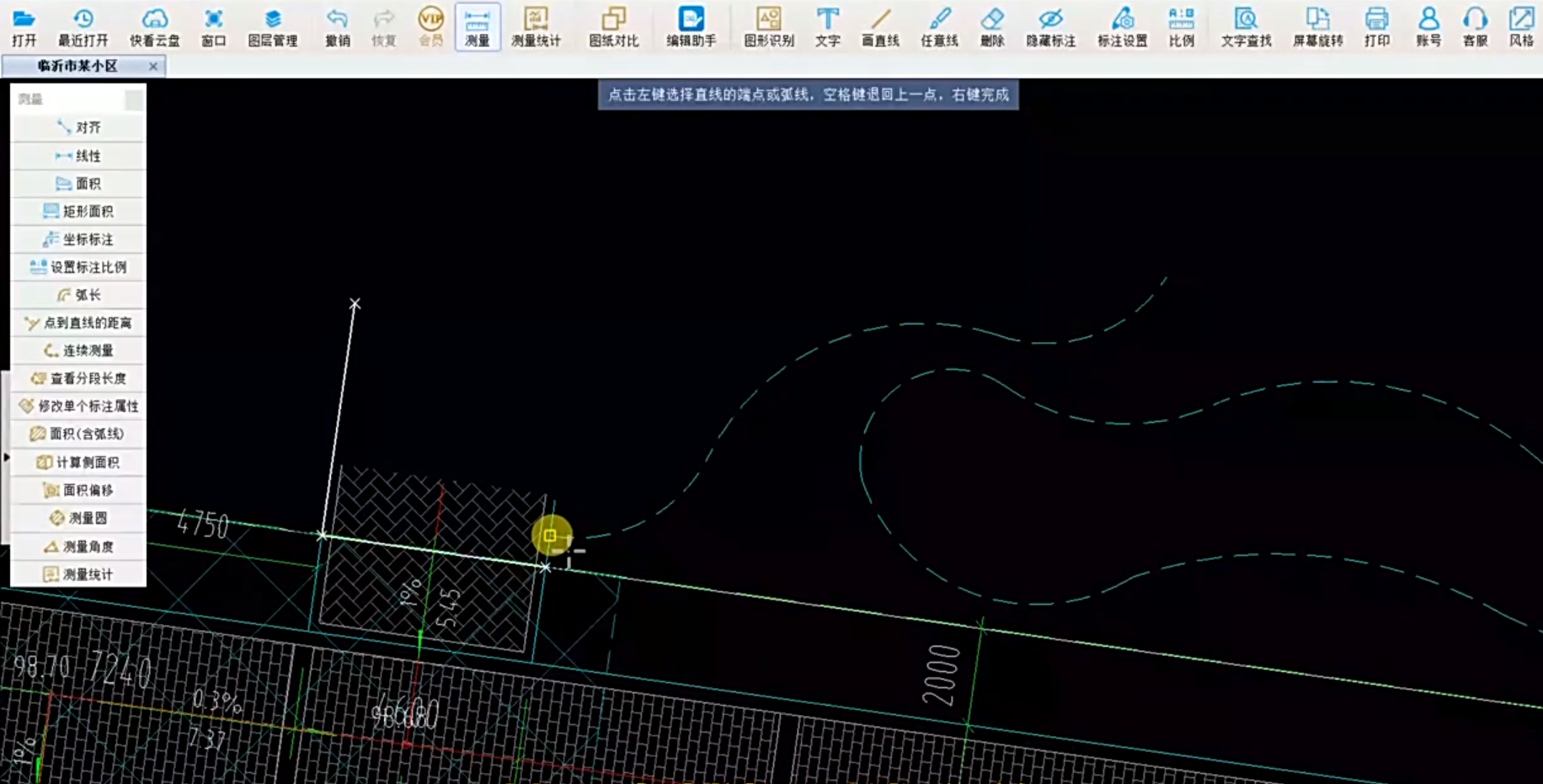Image resolution: width=1543 pixels, height=784 pixels.
Task: Pick the 任意线 freehand line tool
Action: coord(939,26)
